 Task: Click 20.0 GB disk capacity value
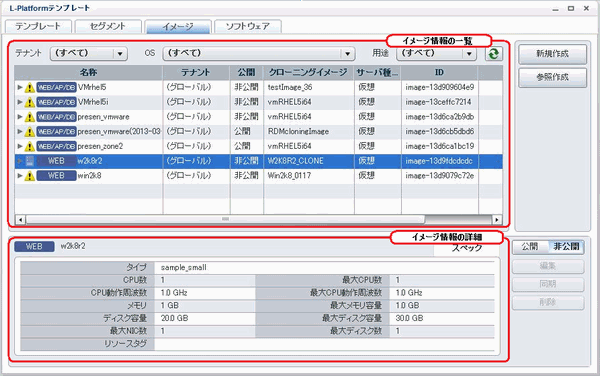pyautogui.click(x=174, y=319)
